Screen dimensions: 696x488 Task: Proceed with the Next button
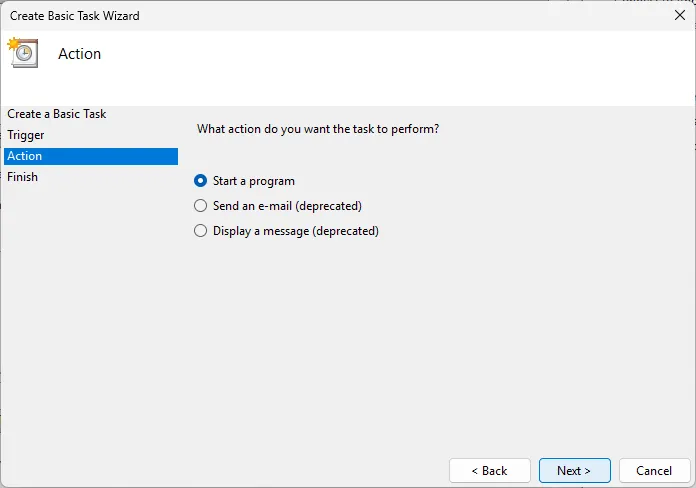click(574, 471)
